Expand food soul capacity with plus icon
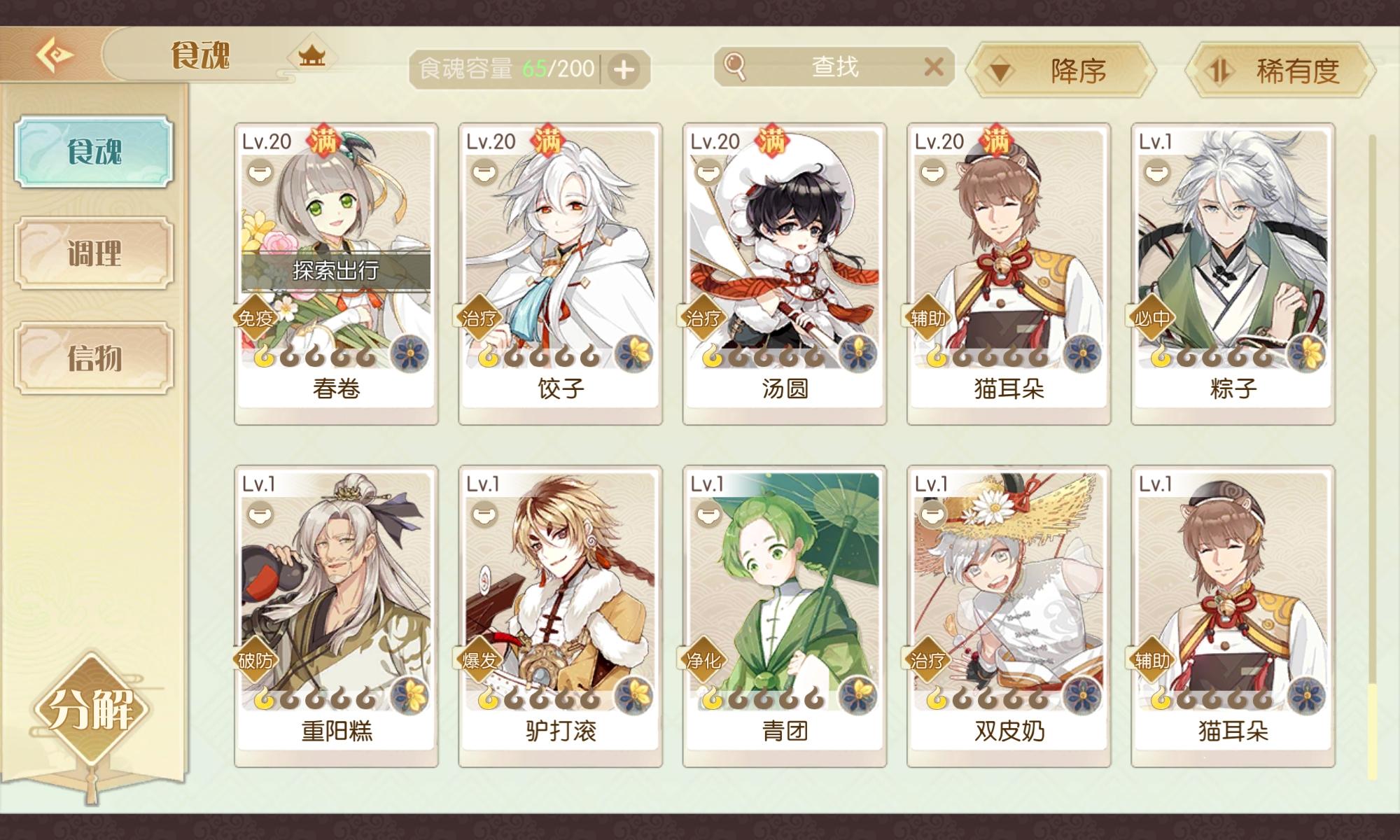The width and height of the screenshot is (1400, 840). [624, 69]
